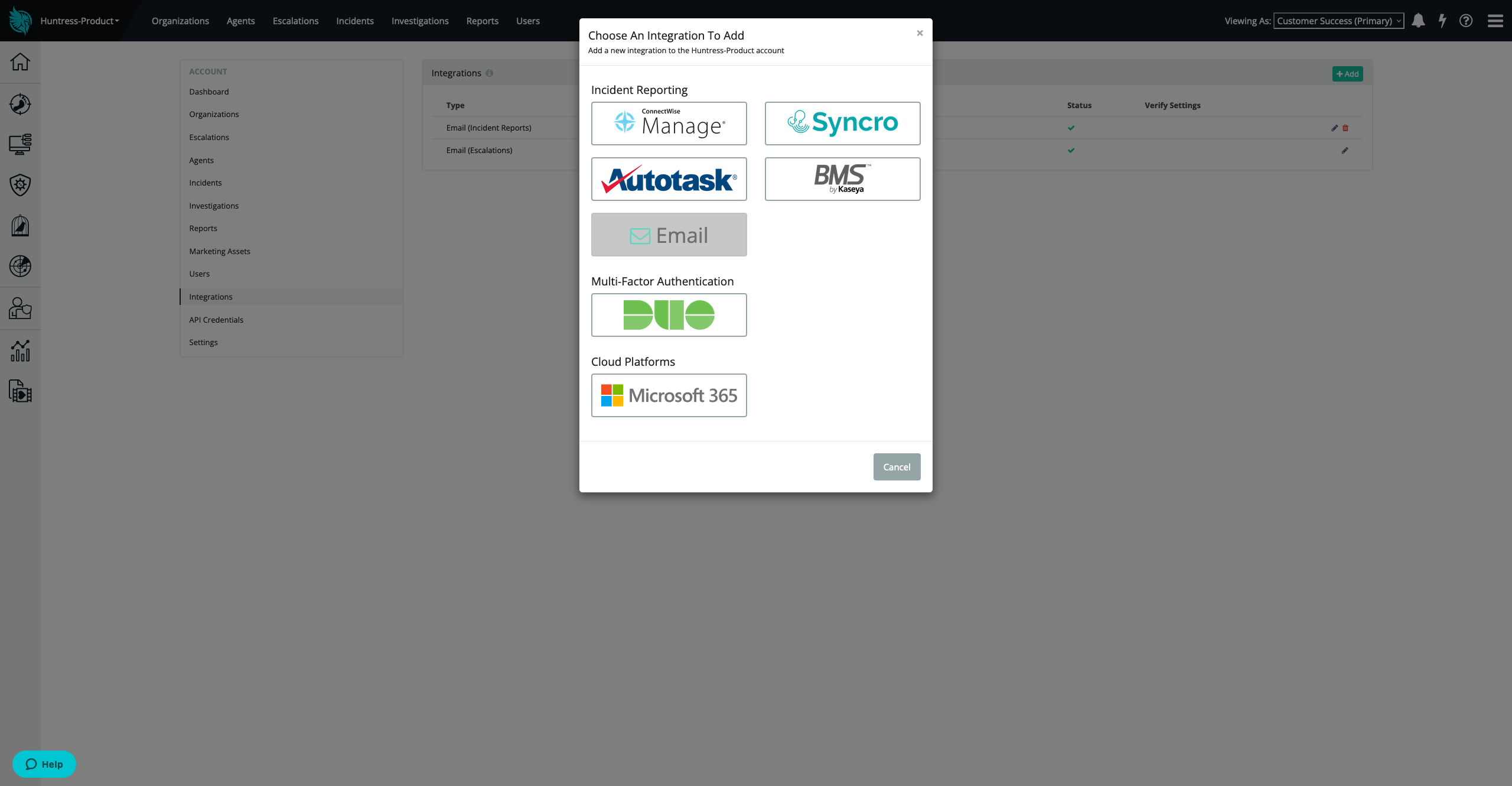Open Investigations in top navigation
The height and width of the screenshot is (786, 1512).
[x=420, y=21]
